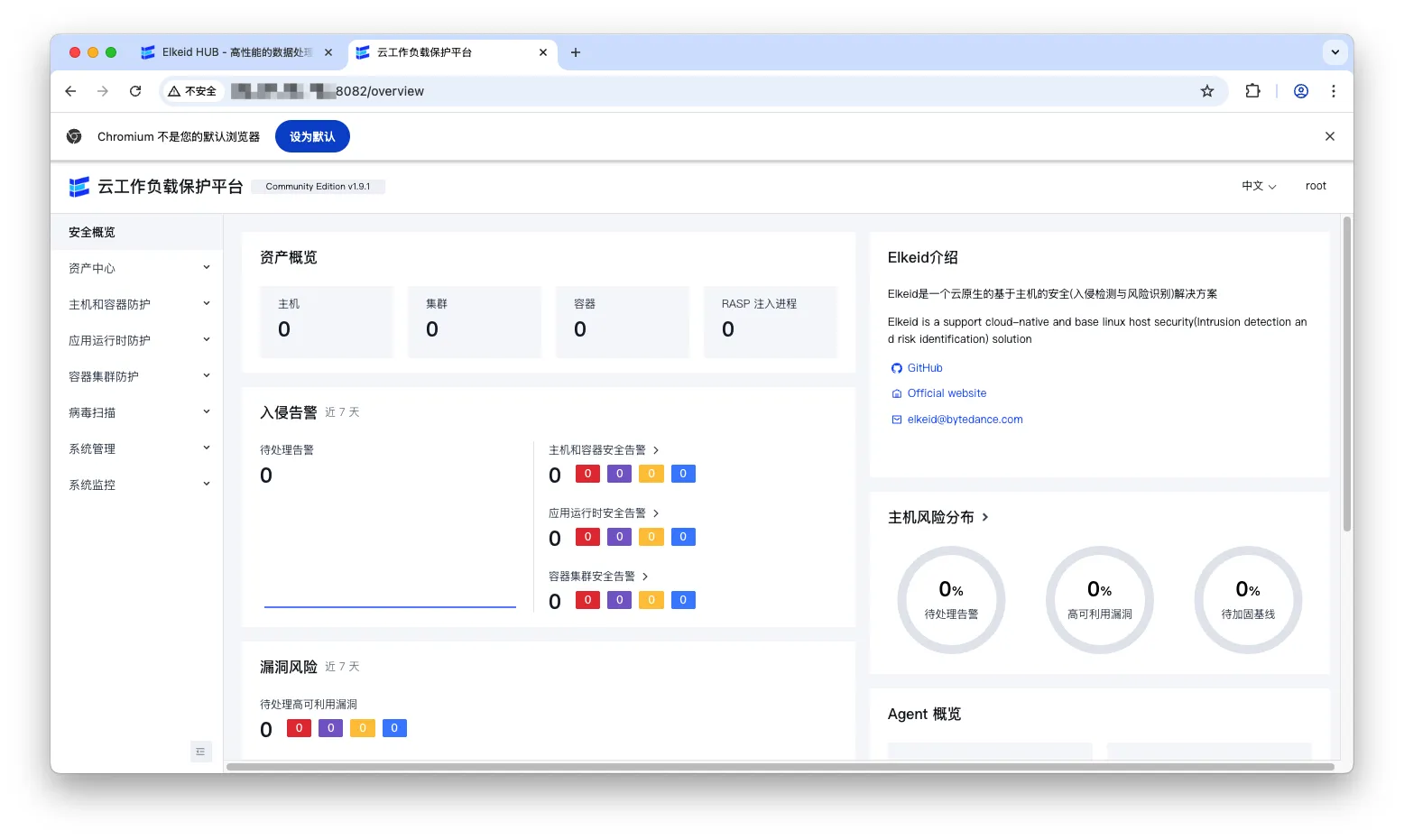Expand the 病毒扫描 sidebar menu
This screenshot has width=1404, height=840.
point(136,412)
